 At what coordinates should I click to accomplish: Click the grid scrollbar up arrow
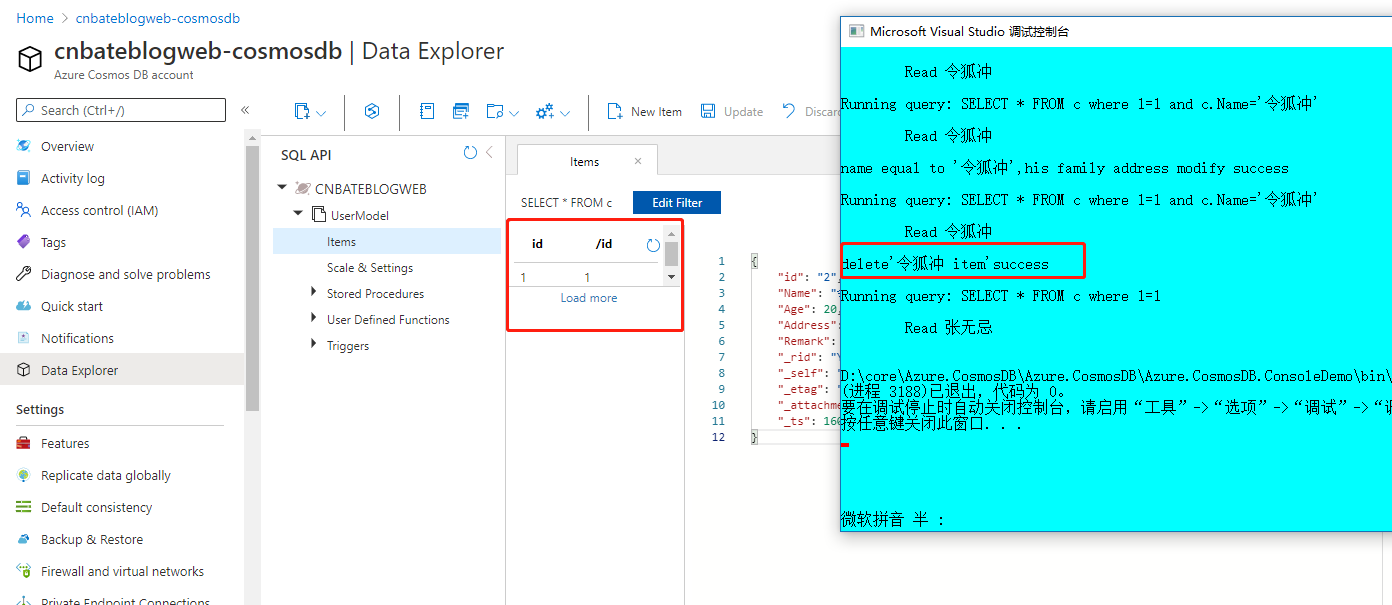coord(671,234)
